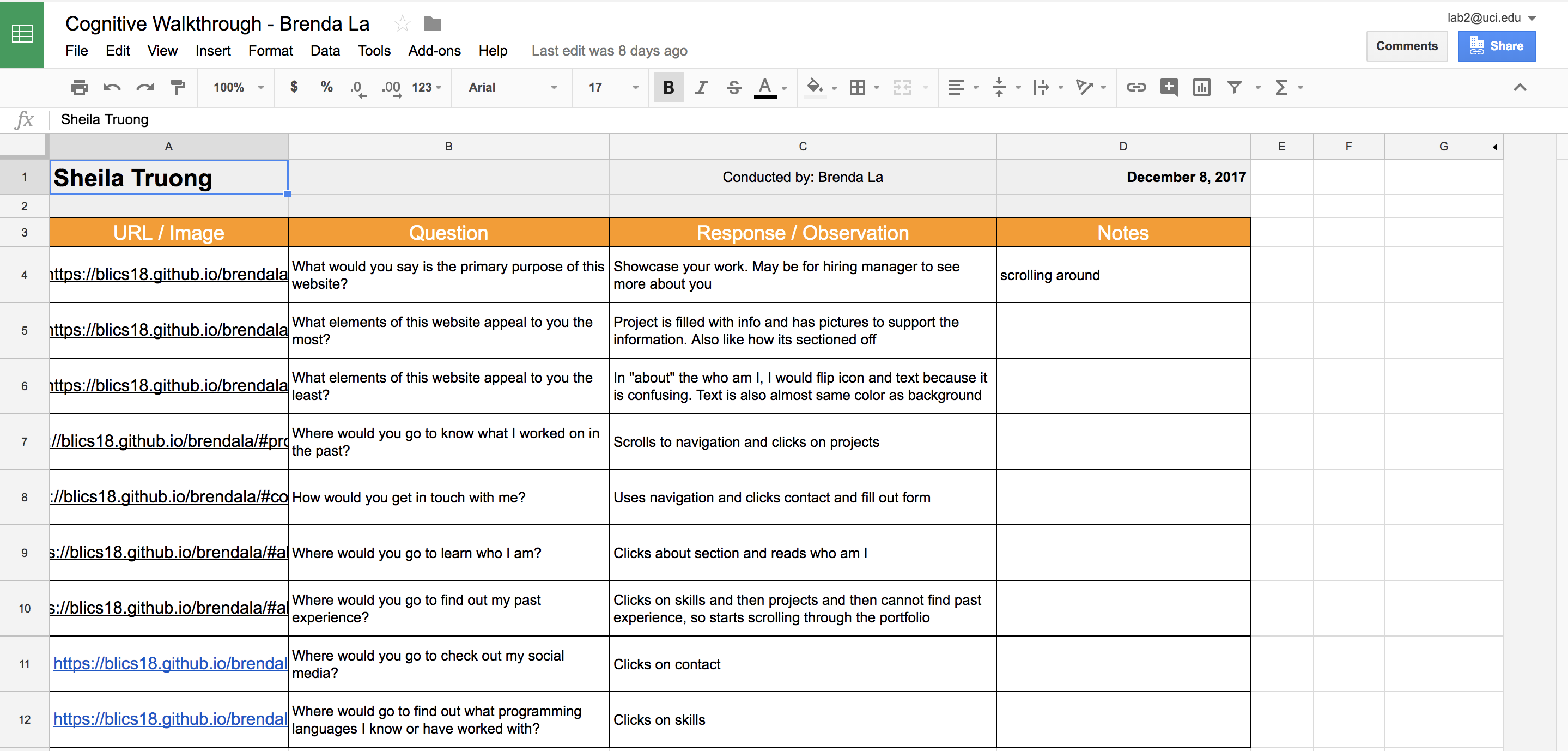The image size is (1568, 751).
Task: Click the Filter funnel icon
Action: 1235,88
